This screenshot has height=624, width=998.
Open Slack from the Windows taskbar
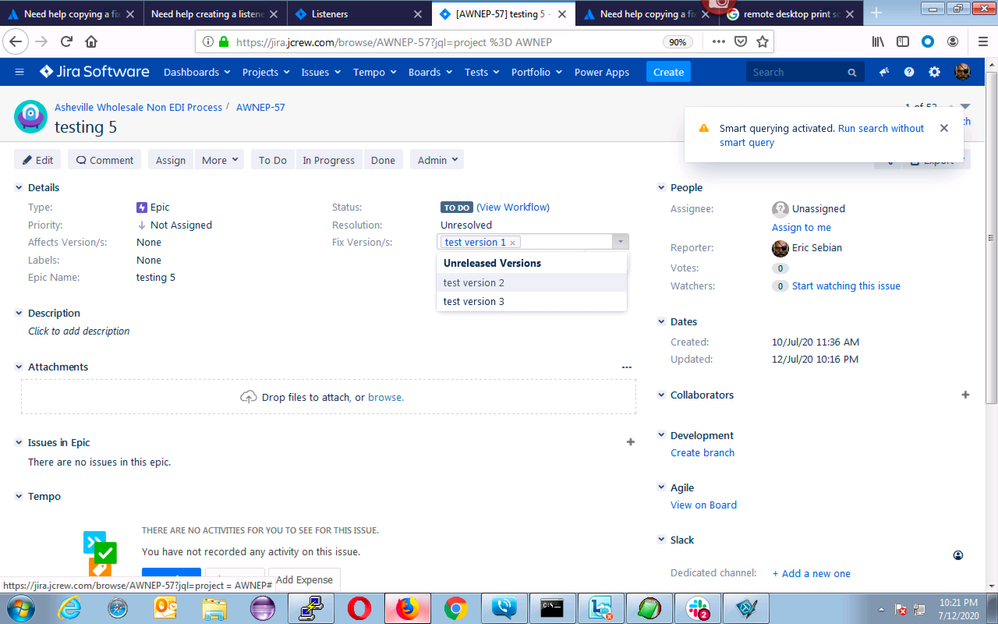tap(698, 608)
